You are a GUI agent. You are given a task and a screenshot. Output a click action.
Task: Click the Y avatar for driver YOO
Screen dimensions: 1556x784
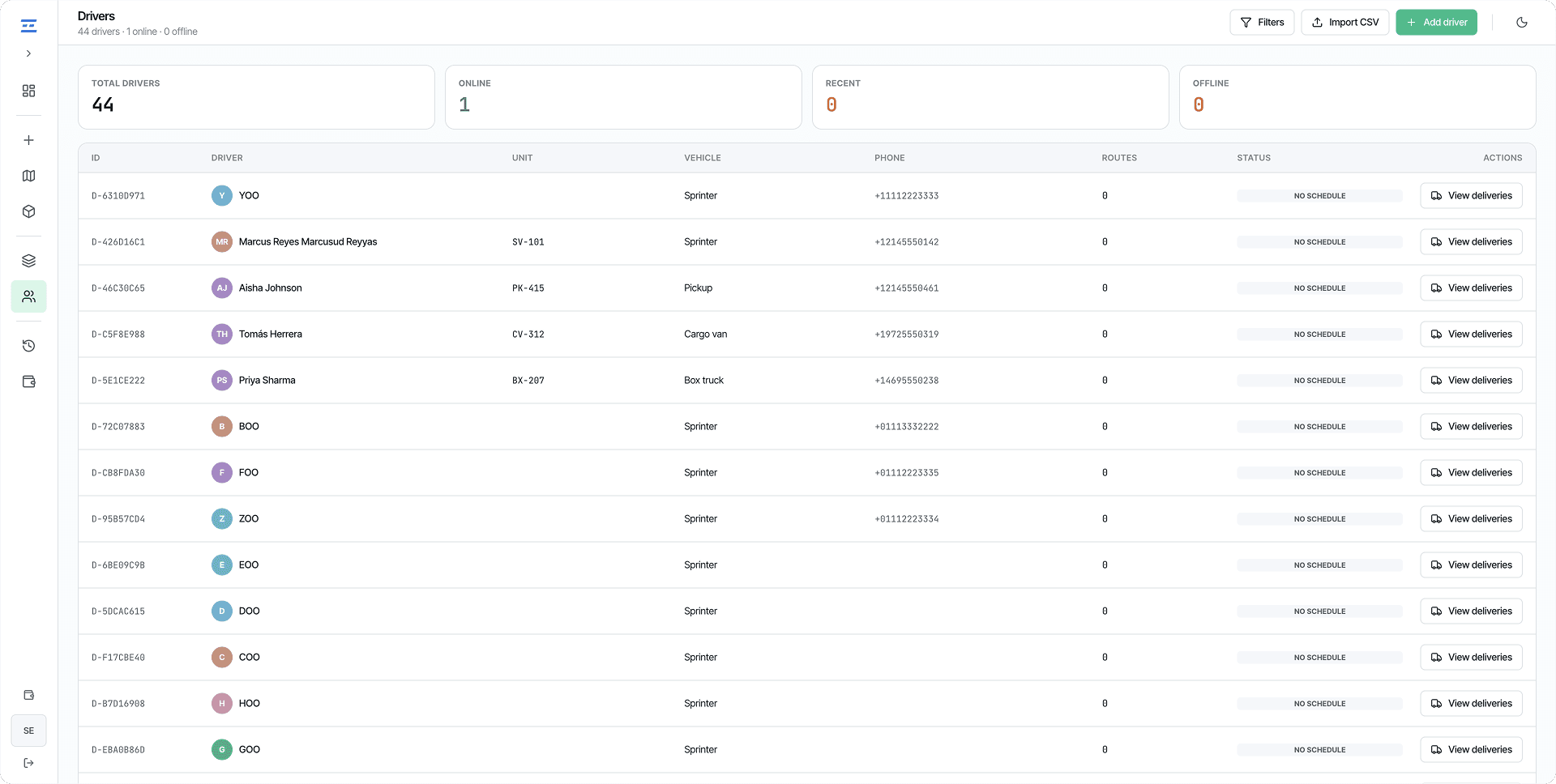point(222,196)
